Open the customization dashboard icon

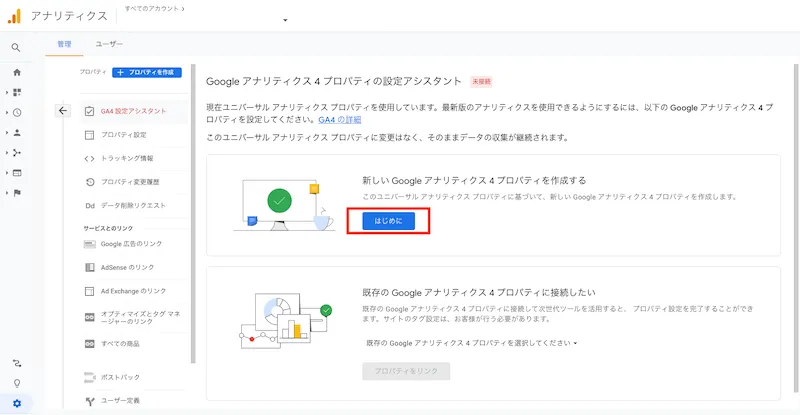point(17,92)
